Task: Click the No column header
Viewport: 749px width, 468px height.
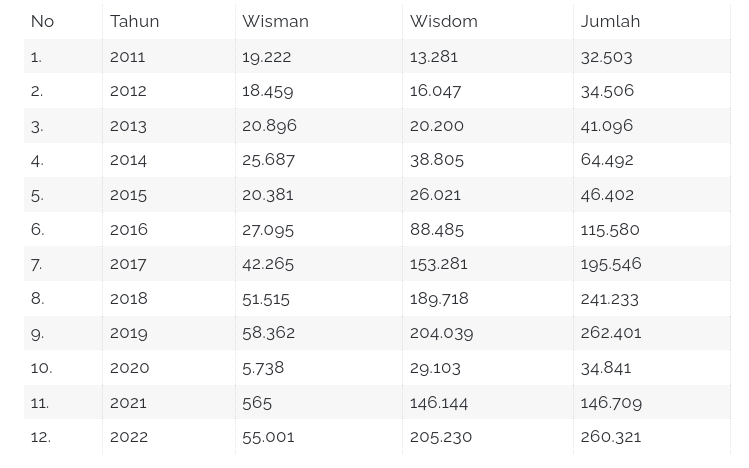Action: click(x=42, y=21)
